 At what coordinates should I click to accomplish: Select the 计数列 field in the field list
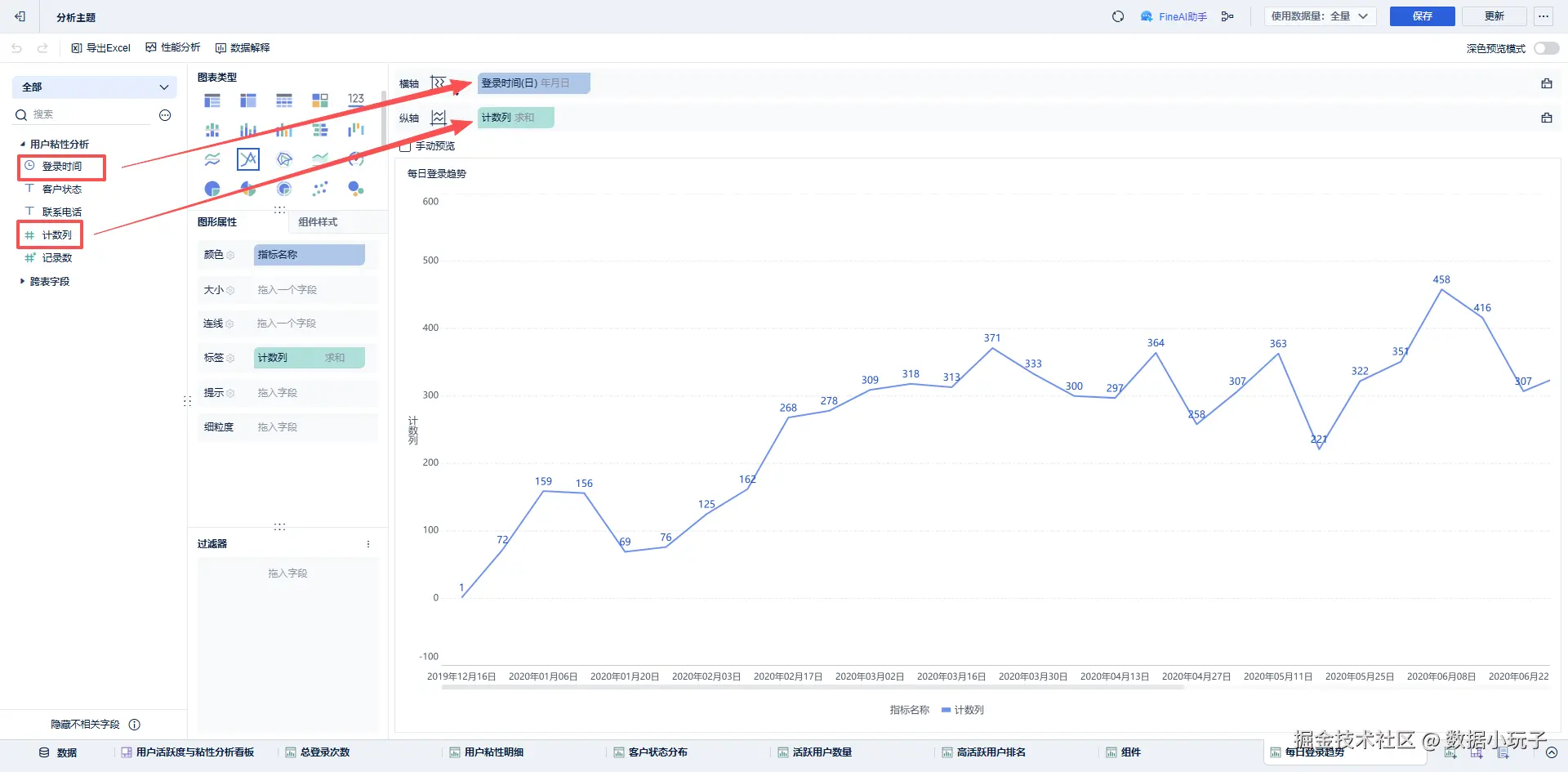click(57, 235)
